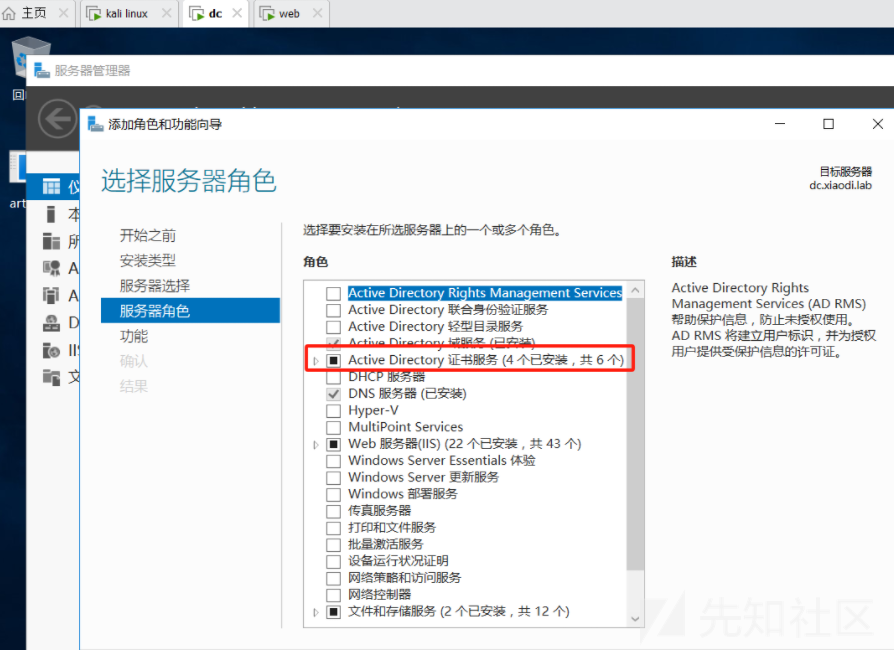Open the IIS icon in sidebar
894x650 pixels.
point(51,350)
